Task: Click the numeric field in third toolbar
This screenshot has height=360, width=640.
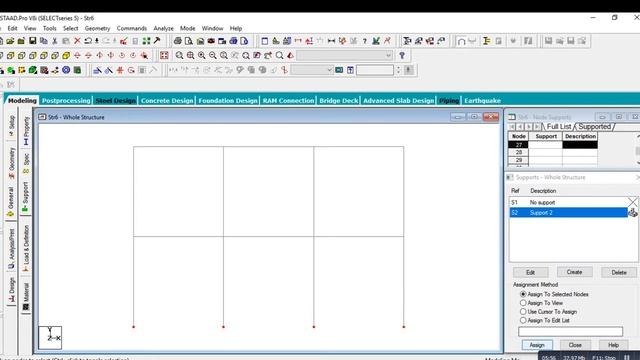Action: click(x=374, y=70)
